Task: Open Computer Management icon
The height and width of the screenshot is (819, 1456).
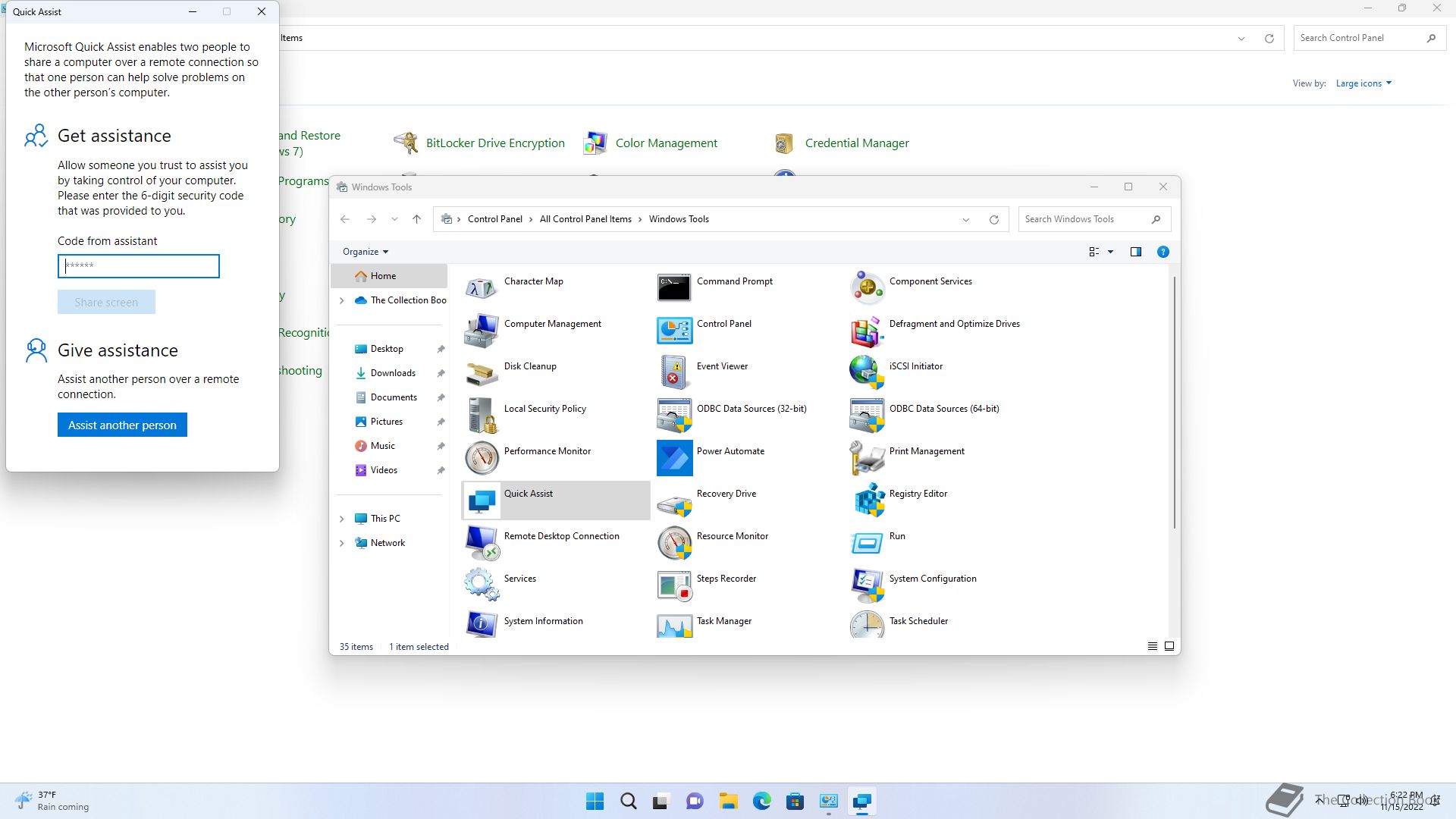Action: [482, 331]
